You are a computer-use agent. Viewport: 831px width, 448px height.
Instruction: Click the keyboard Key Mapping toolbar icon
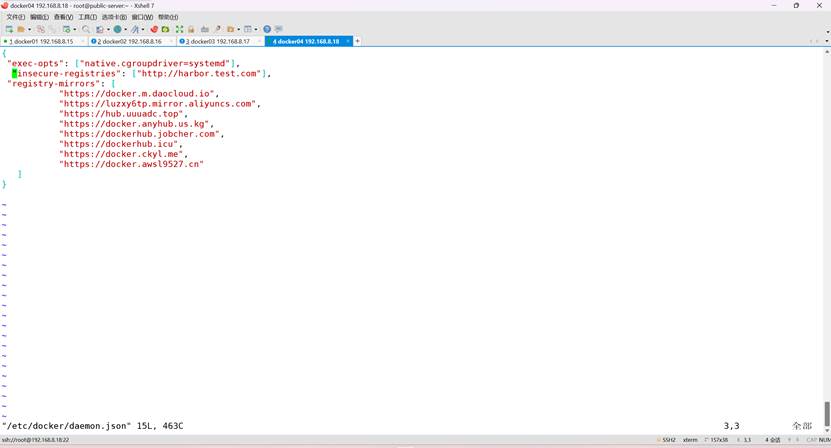[205, 29]
